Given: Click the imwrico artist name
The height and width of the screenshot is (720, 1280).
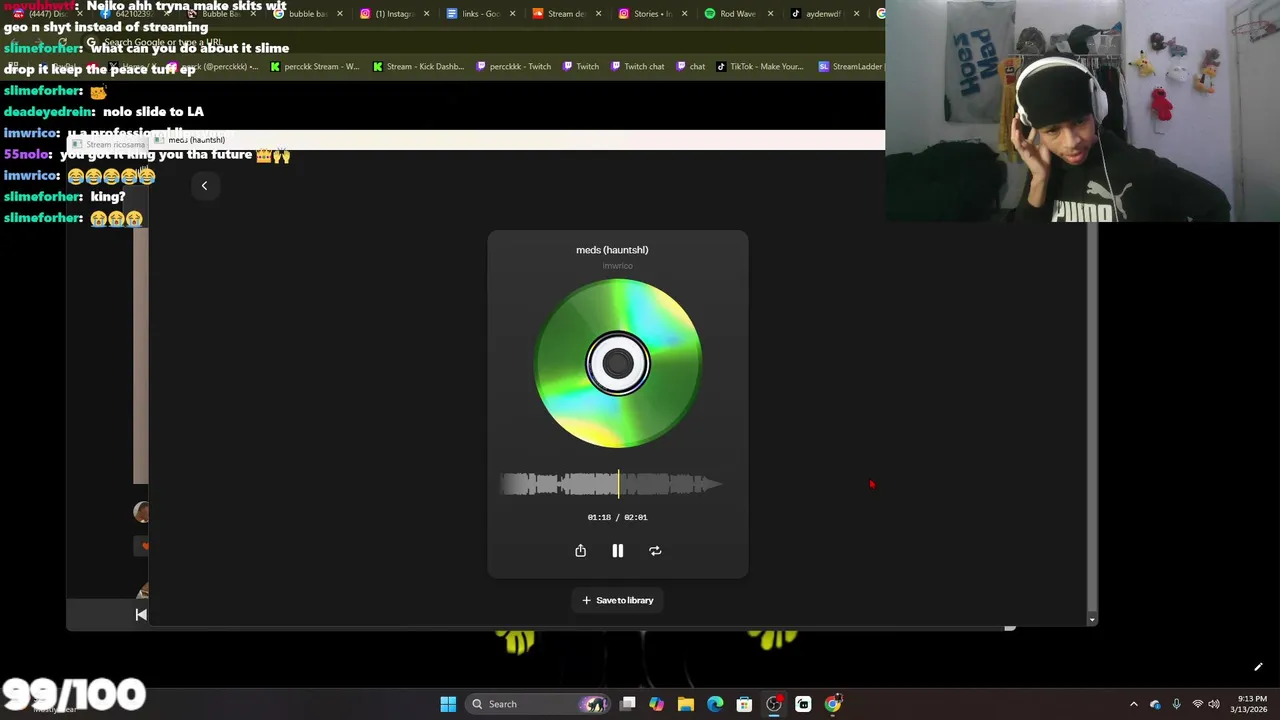Looking at the screenshot, I should pos(617,266).
